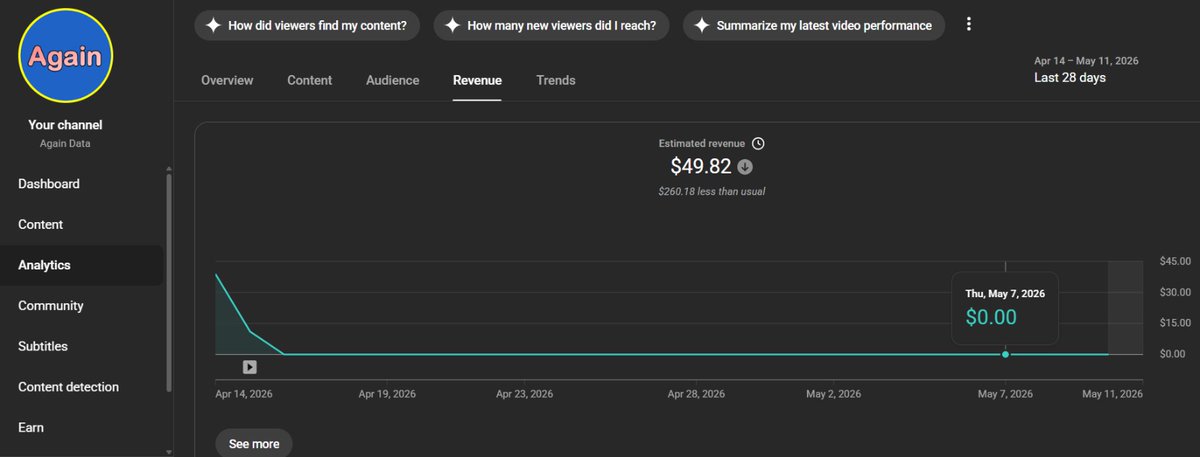Click the clock icon beside Estimated revenue
1200x457 pixels.
758,144
